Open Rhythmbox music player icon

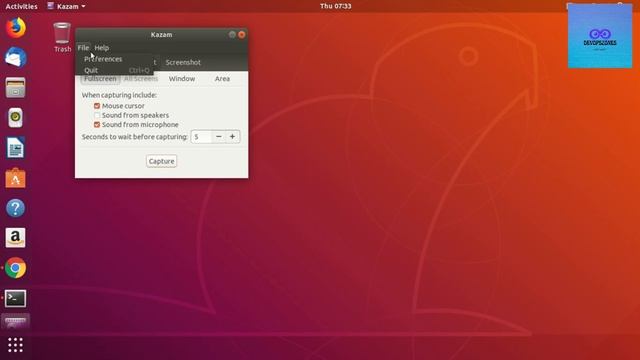(x=16, y=118)
